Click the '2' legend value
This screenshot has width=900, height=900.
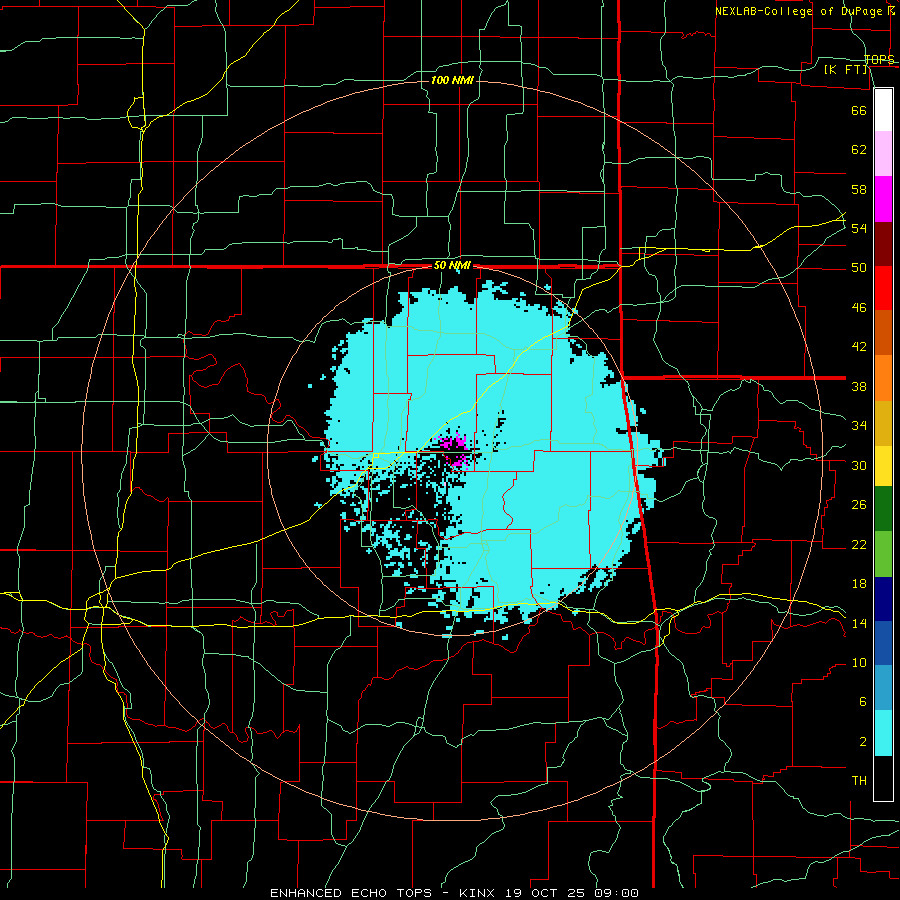(862, 742)
